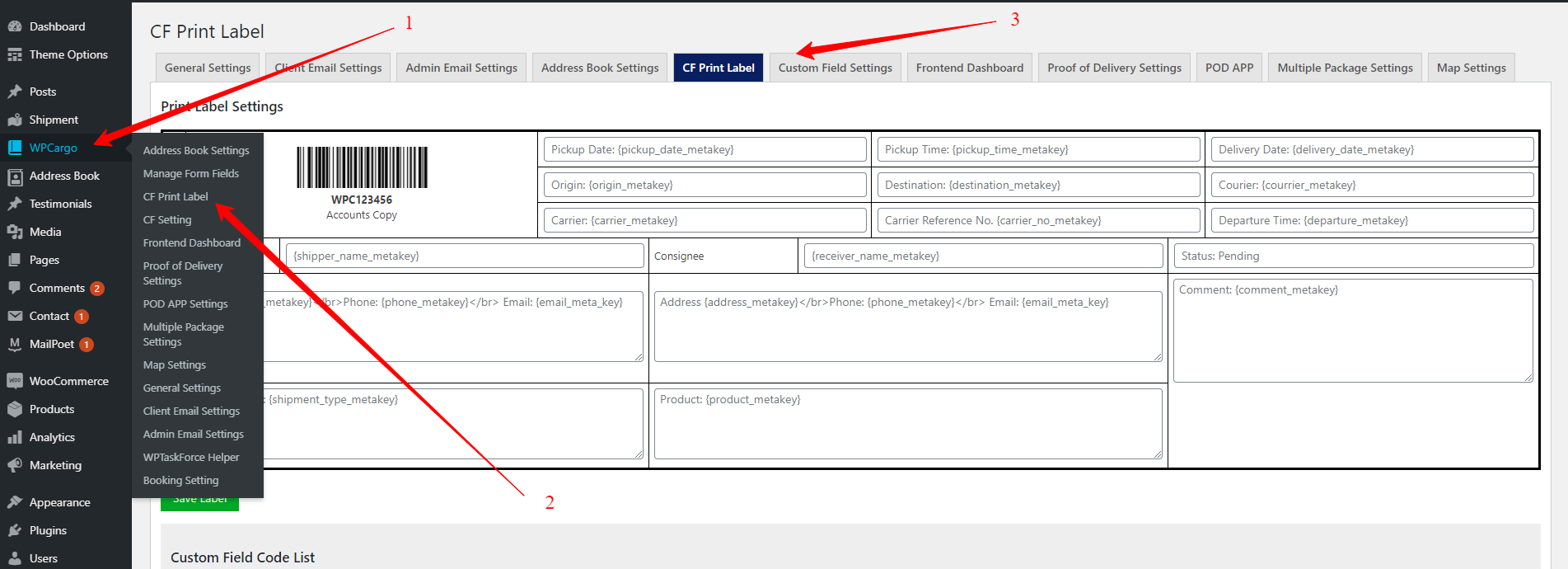Open CF Setting submenu item
This screenshot has width=1568, height=569.
coord(167,219)
